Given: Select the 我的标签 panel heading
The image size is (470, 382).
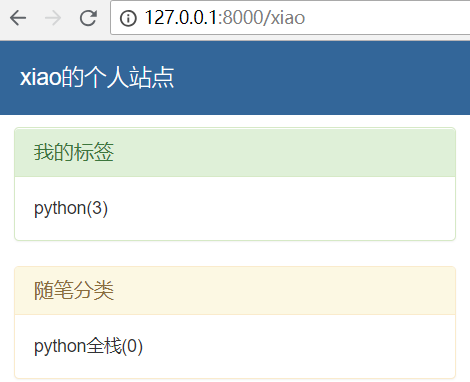Looking at the screenshot, I should [74, 152].
